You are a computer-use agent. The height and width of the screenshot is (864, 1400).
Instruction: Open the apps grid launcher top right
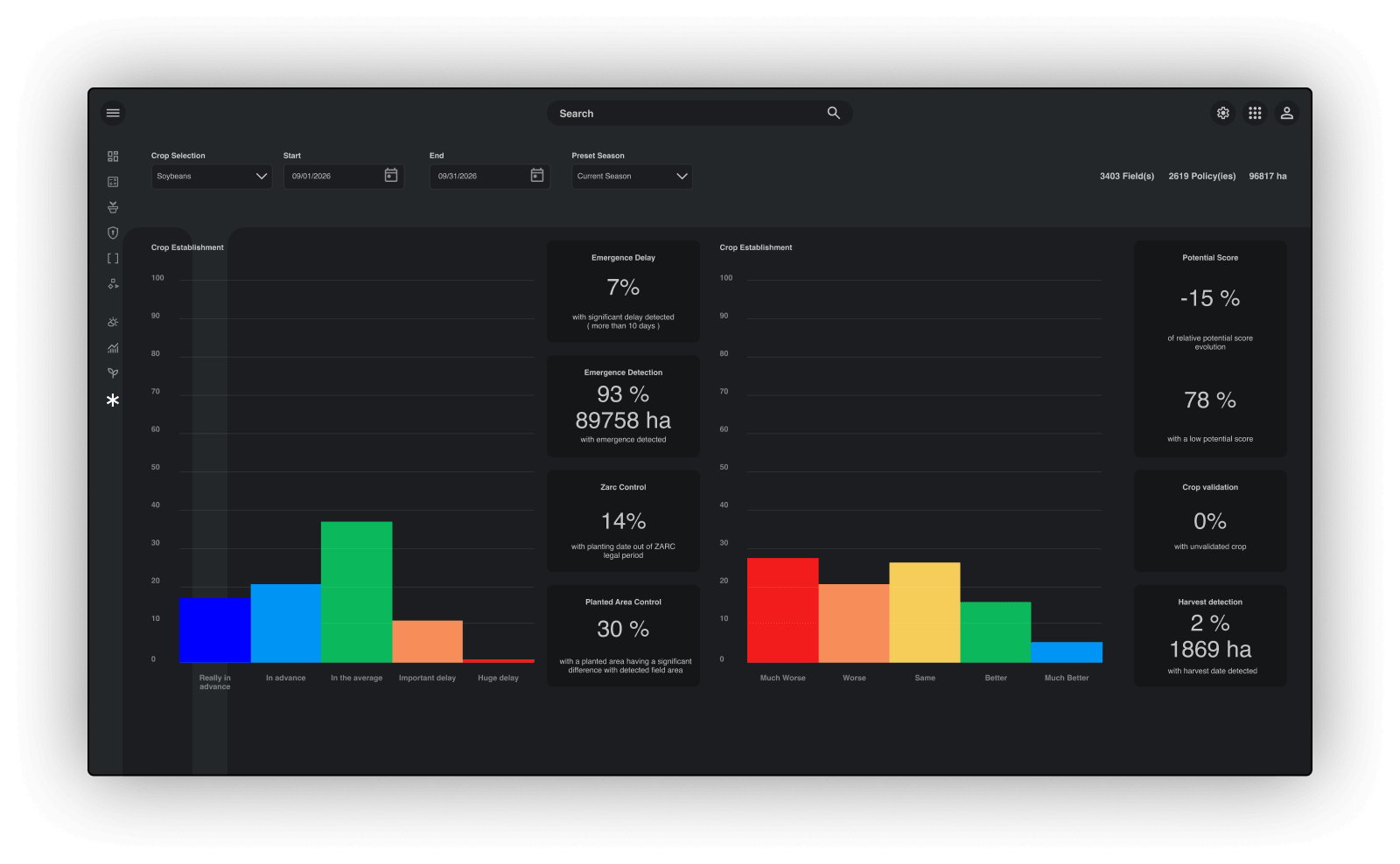tap(1255, 113)
